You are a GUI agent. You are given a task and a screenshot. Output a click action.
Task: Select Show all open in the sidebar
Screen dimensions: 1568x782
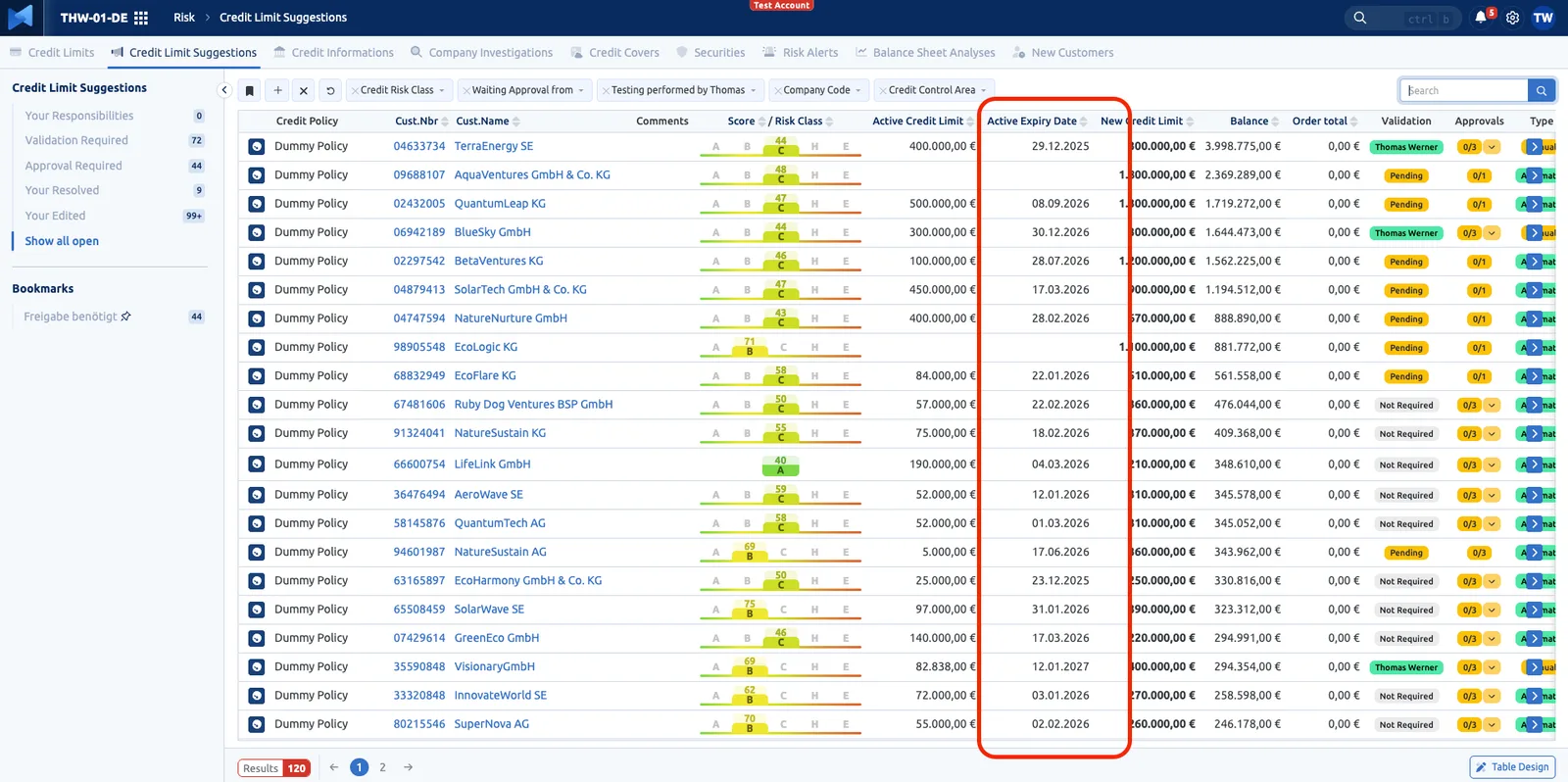(62, 241)
